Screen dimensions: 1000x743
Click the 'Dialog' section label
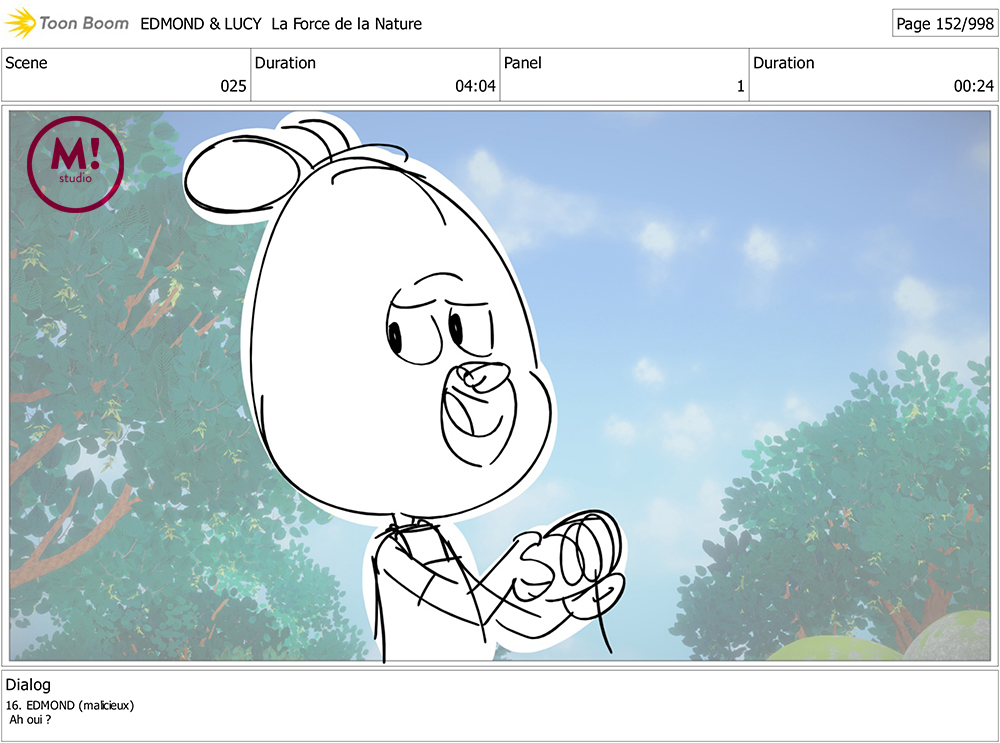tap(28, 684)
